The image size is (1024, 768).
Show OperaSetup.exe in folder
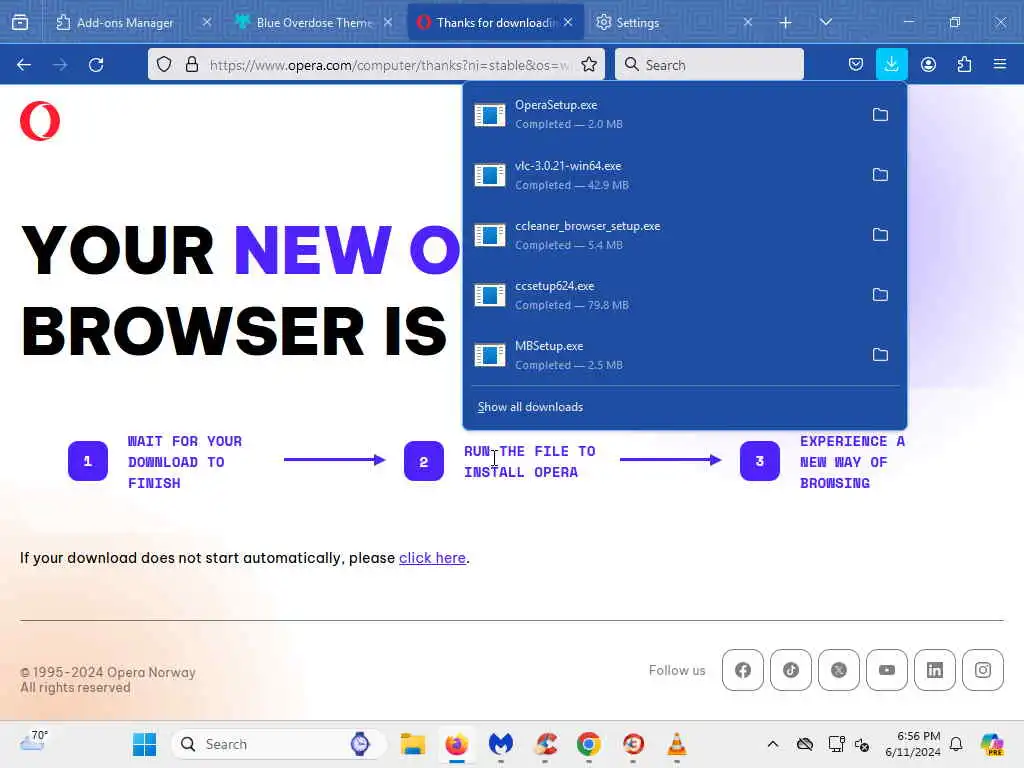click(x=880, y=114)
